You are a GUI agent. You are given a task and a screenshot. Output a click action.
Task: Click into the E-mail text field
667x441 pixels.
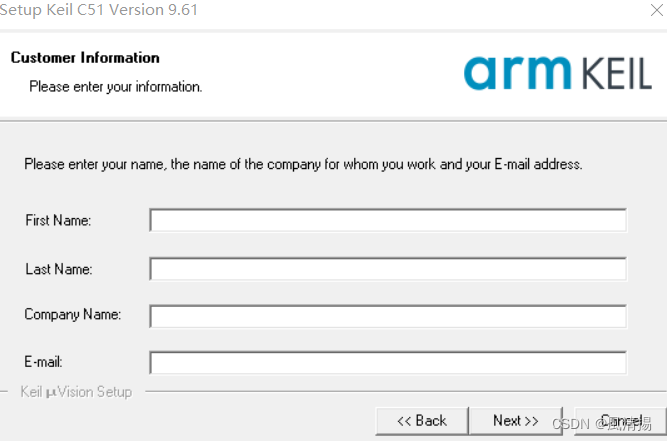(x=388, y=363)
